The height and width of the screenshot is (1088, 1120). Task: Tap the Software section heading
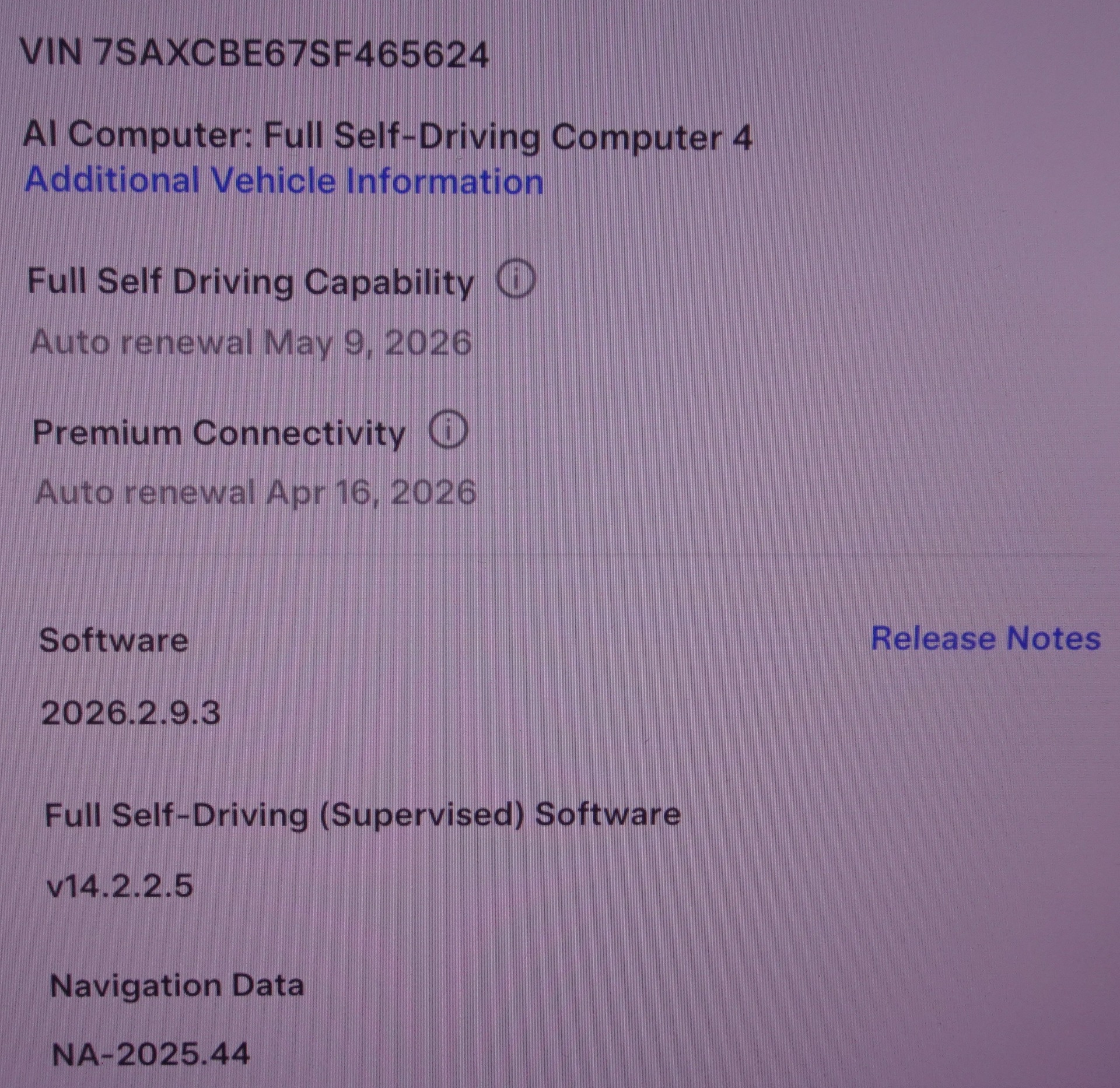(x=114, y=640)
